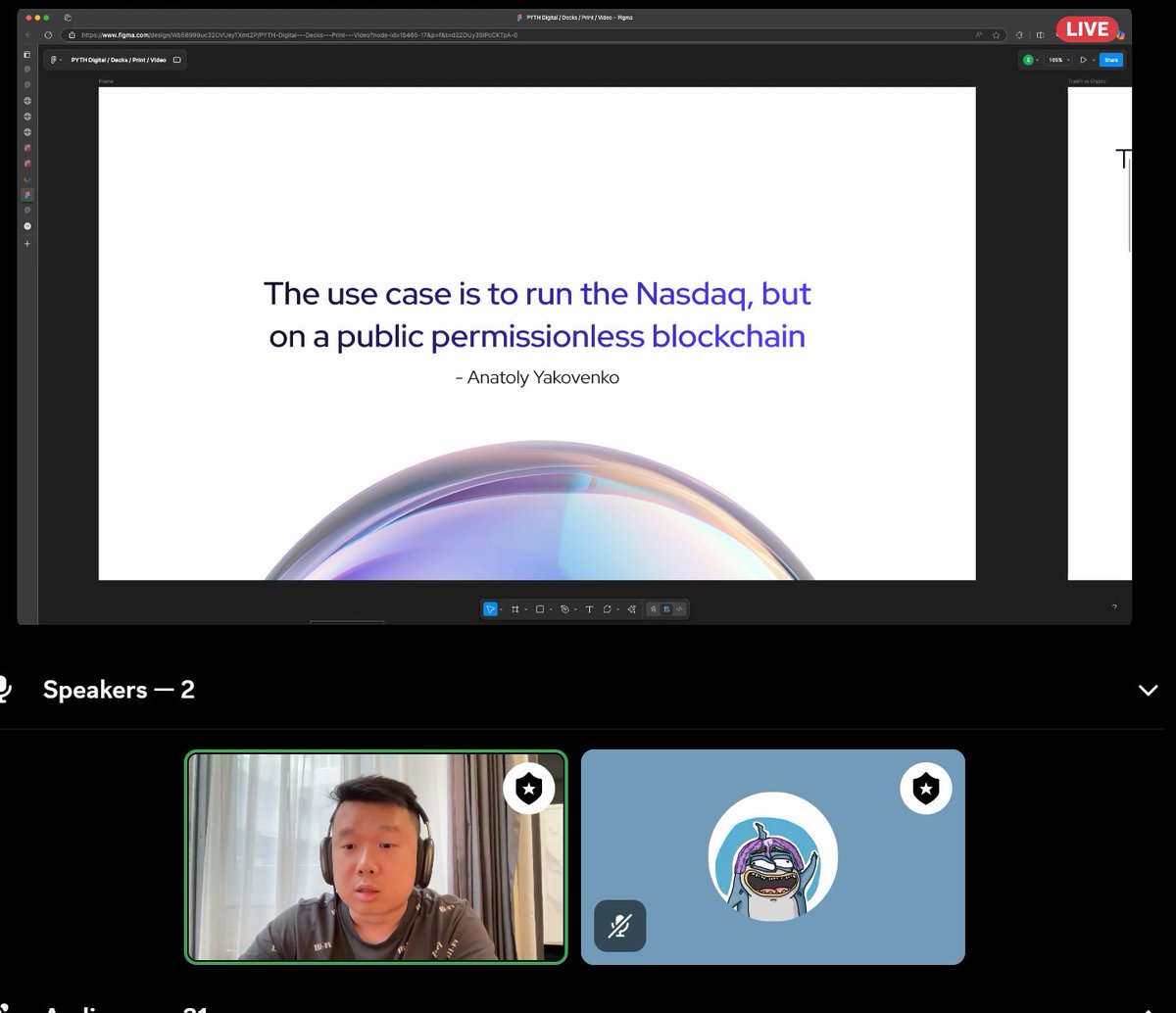Open Move tool options dropdown arrow
Screen dimensions: 1176x1013
[501, 609]
